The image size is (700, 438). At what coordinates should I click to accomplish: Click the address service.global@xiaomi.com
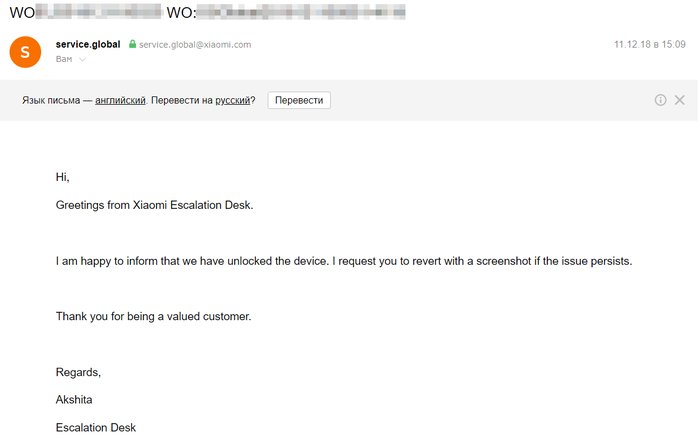[x=195, y=45]
